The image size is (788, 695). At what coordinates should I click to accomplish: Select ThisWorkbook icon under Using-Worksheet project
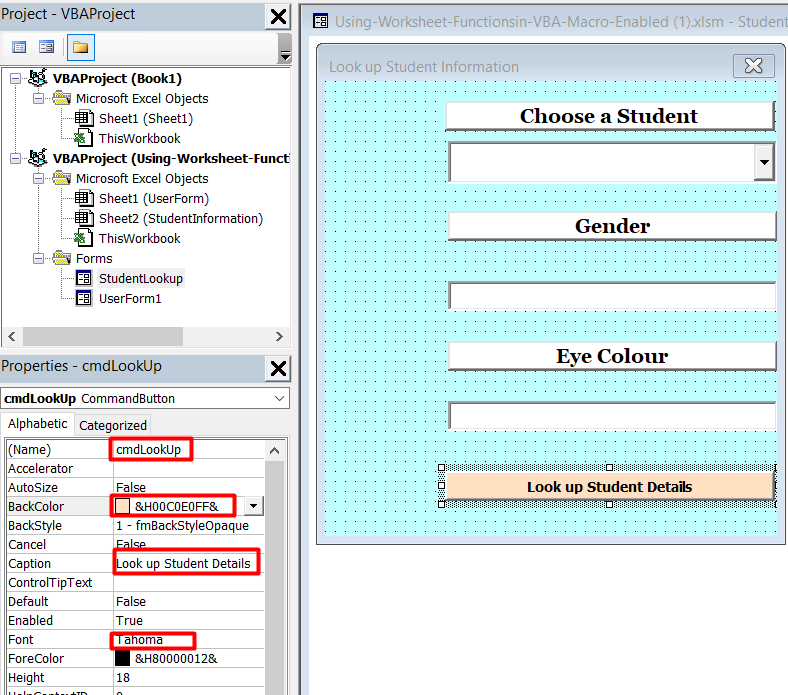click(83, 238)
